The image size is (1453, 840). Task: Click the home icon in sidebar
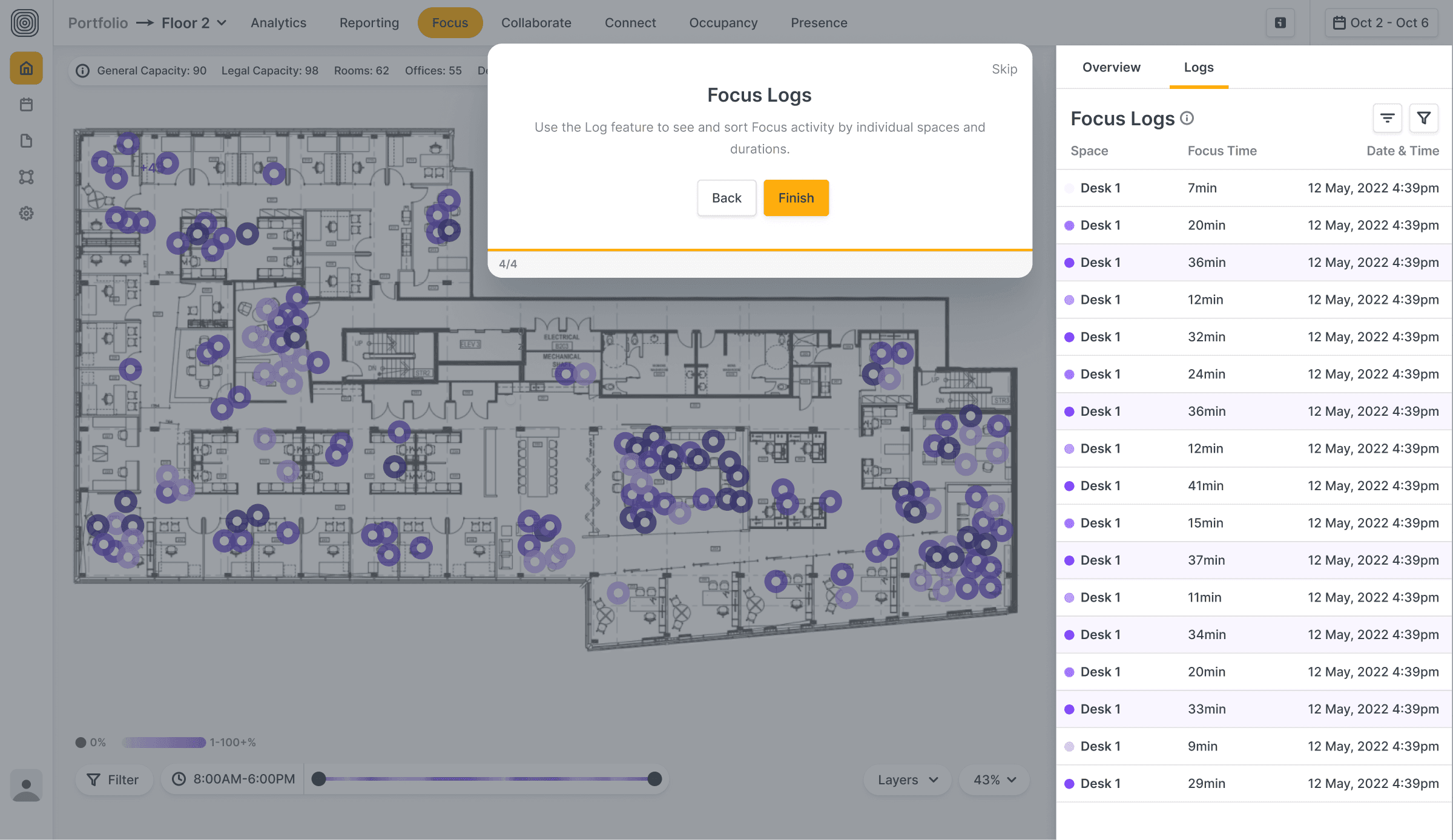tap(26, 68)
